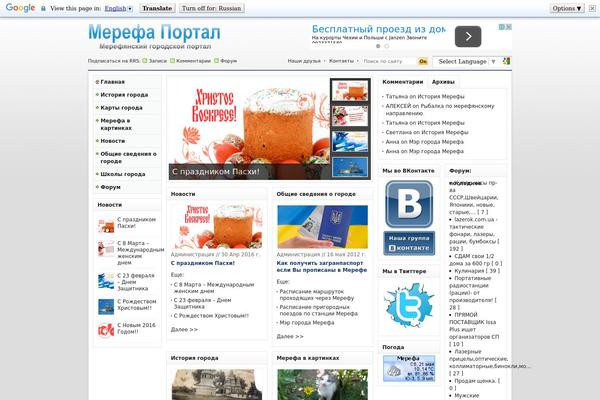Image resolution: width=600 pixels, height=400 pixels.
Task: Open Как получить загранпаспорт article link
Action: [321, 267]
